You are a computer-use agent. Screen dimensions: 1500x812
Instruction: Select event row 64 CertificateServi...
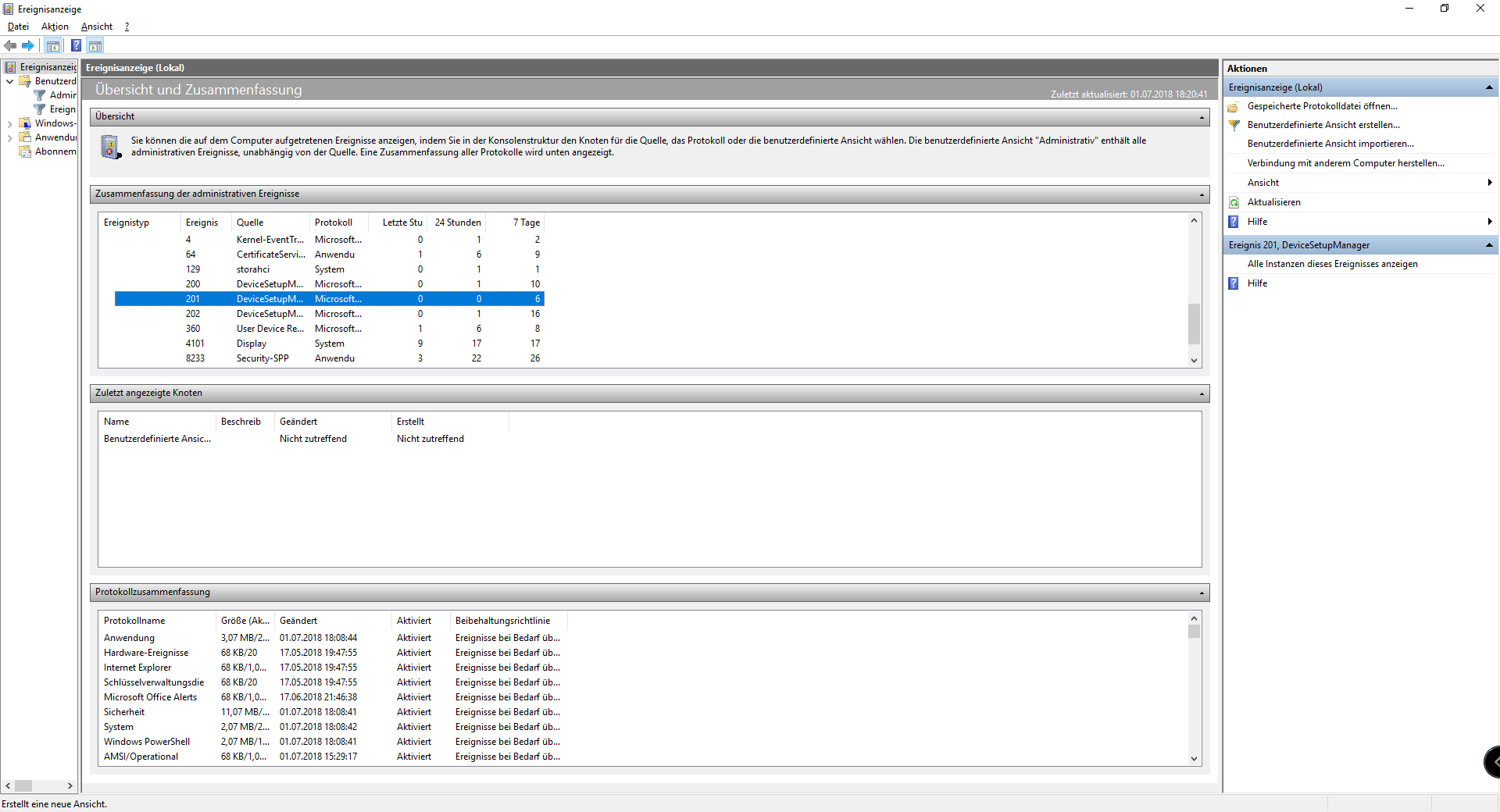[x=329, y=255]
